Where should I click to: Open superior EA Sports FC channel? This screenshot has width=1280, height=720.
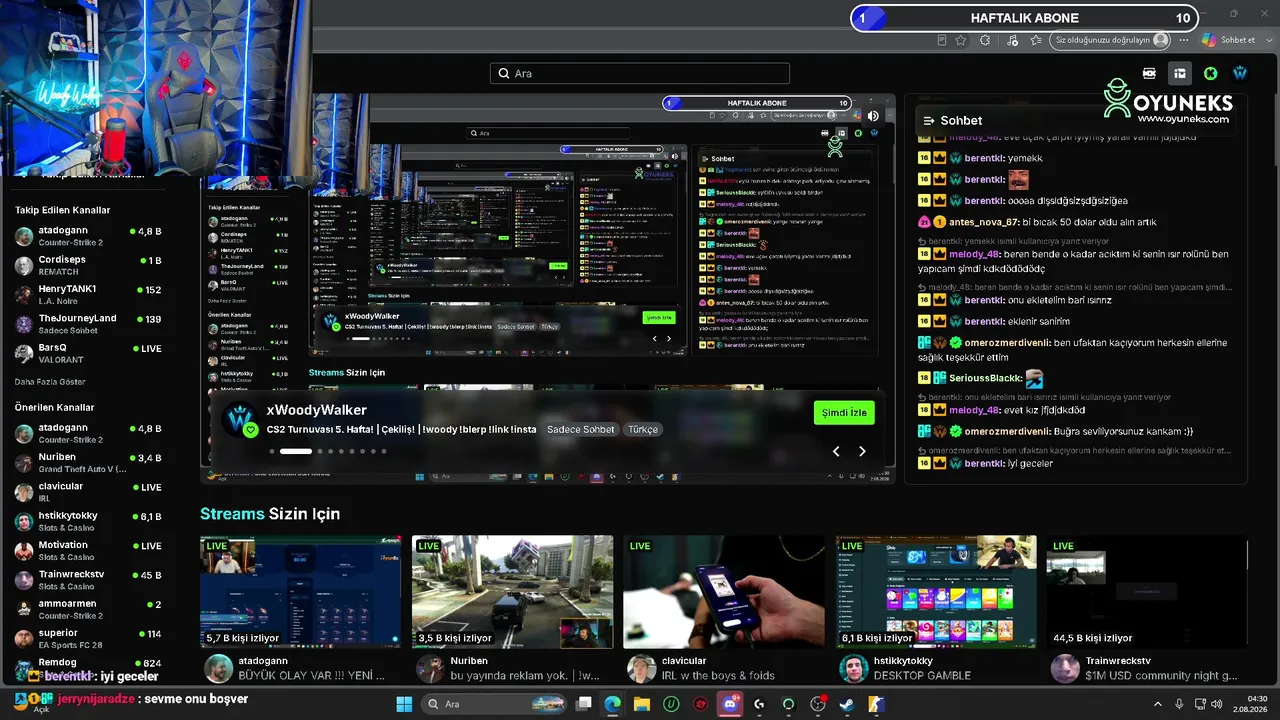click(88, 637)
